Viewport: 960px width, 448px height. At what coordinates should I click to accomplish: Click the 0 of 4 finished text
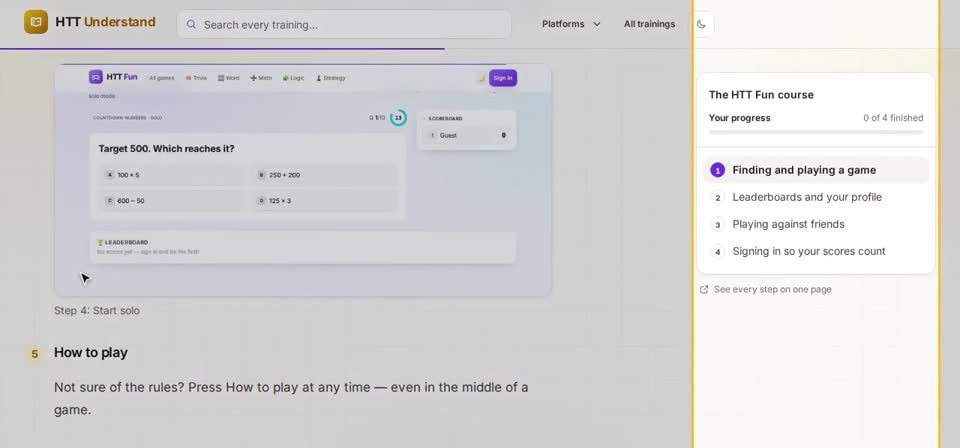point(893,118)
